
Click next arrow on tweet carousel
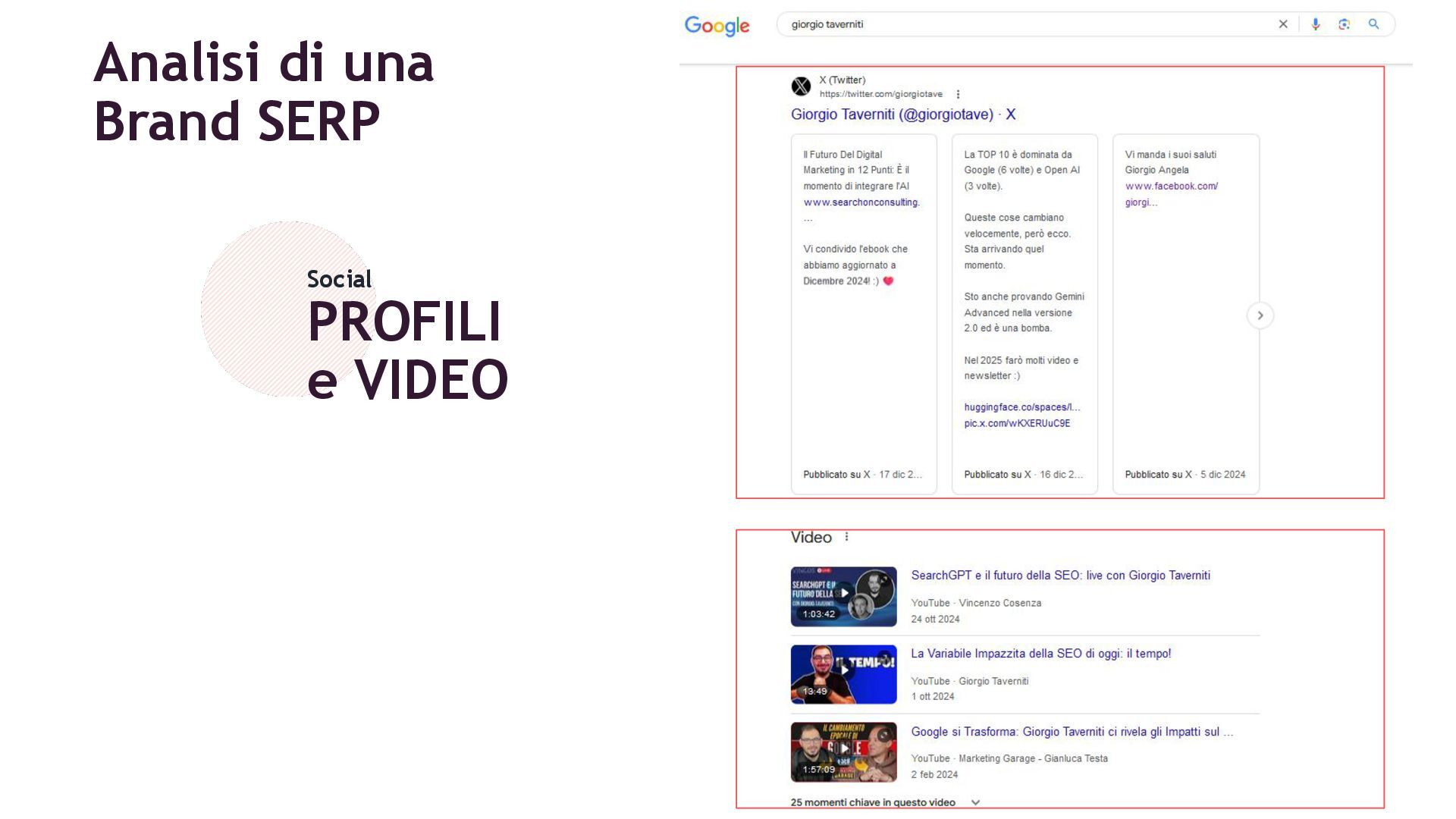(1260, 315)
